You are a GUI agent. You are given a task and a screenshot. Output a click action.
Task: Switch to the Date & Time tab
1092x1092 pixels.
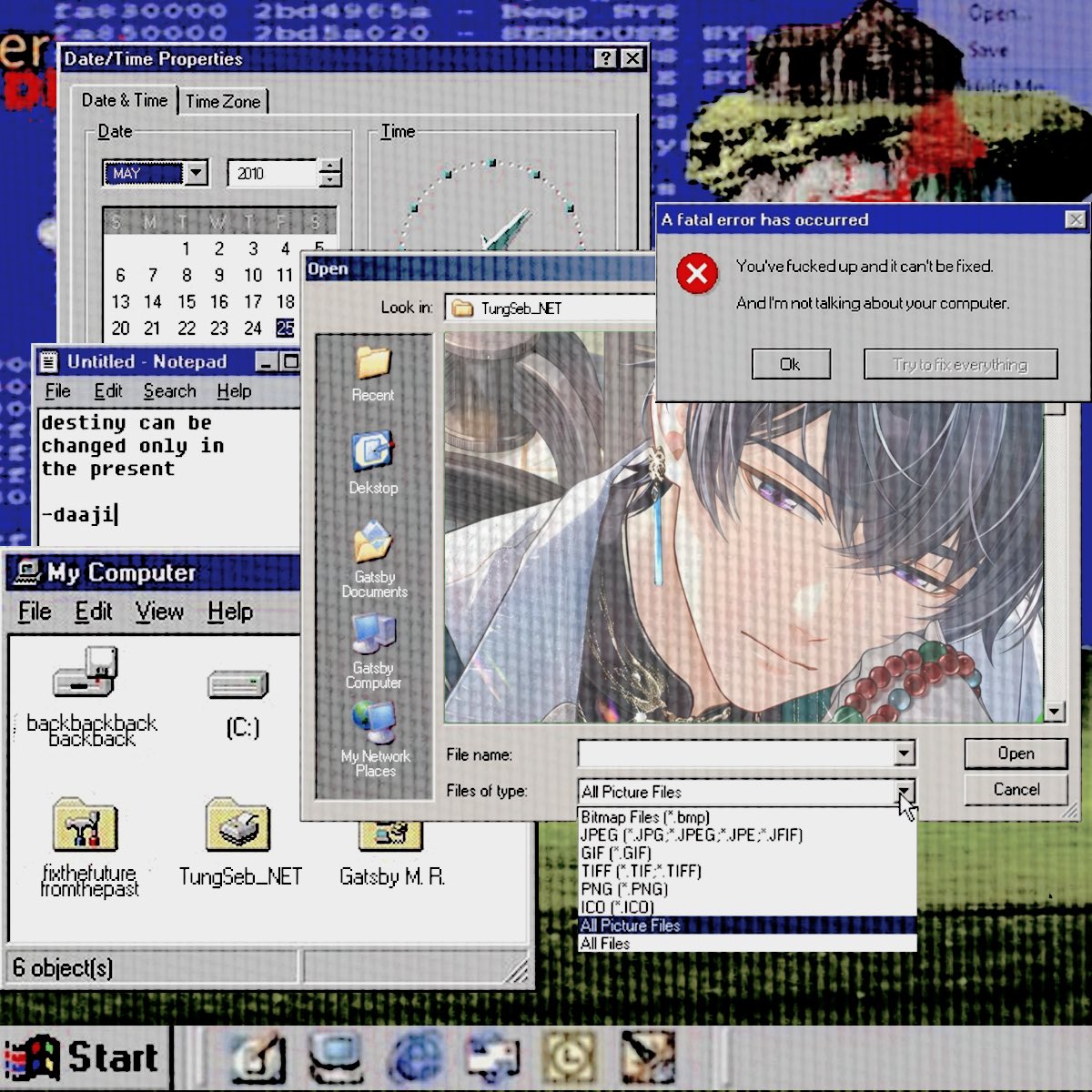(125, 100)
